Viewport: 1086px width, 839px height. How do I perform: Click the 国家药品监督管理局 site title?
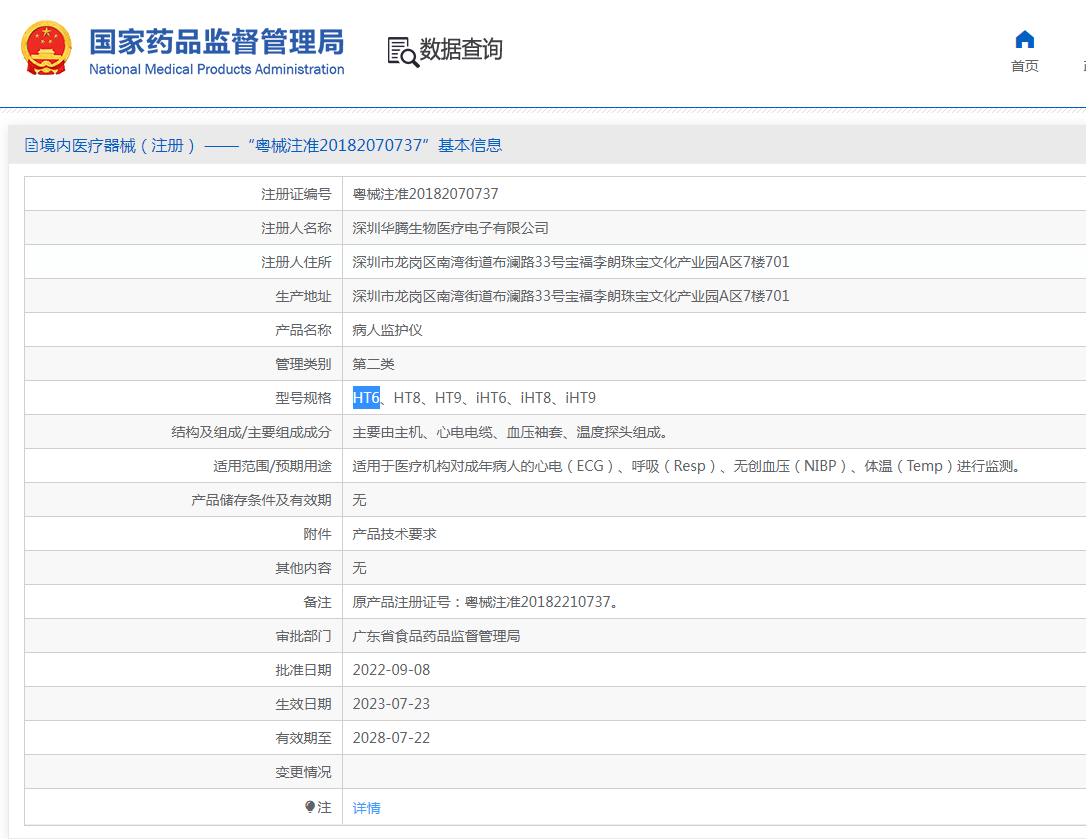[x=216, y=42]
